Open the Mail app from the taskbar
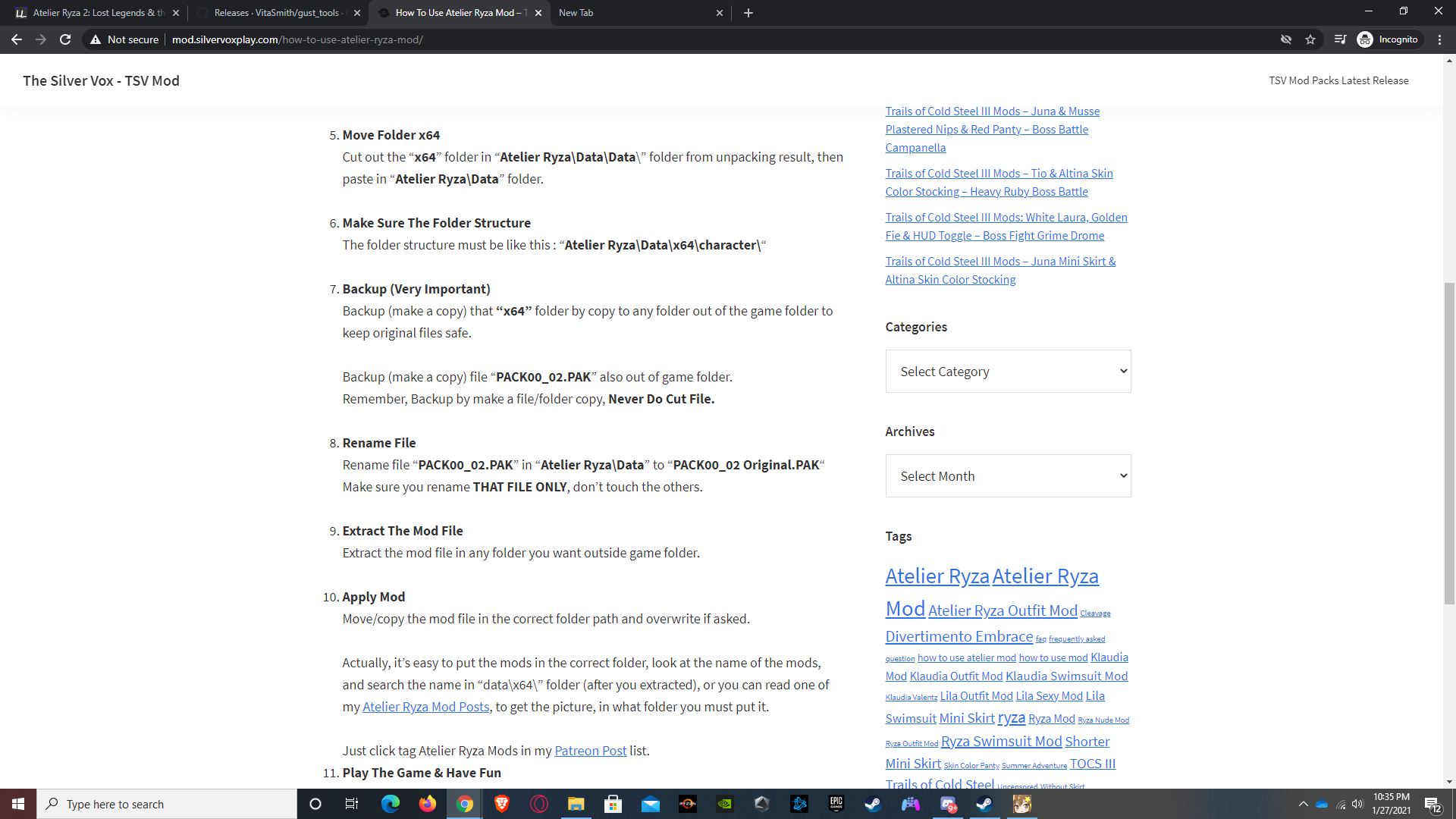The height and width of the screenshot is (819, 1456). point(650,804)
